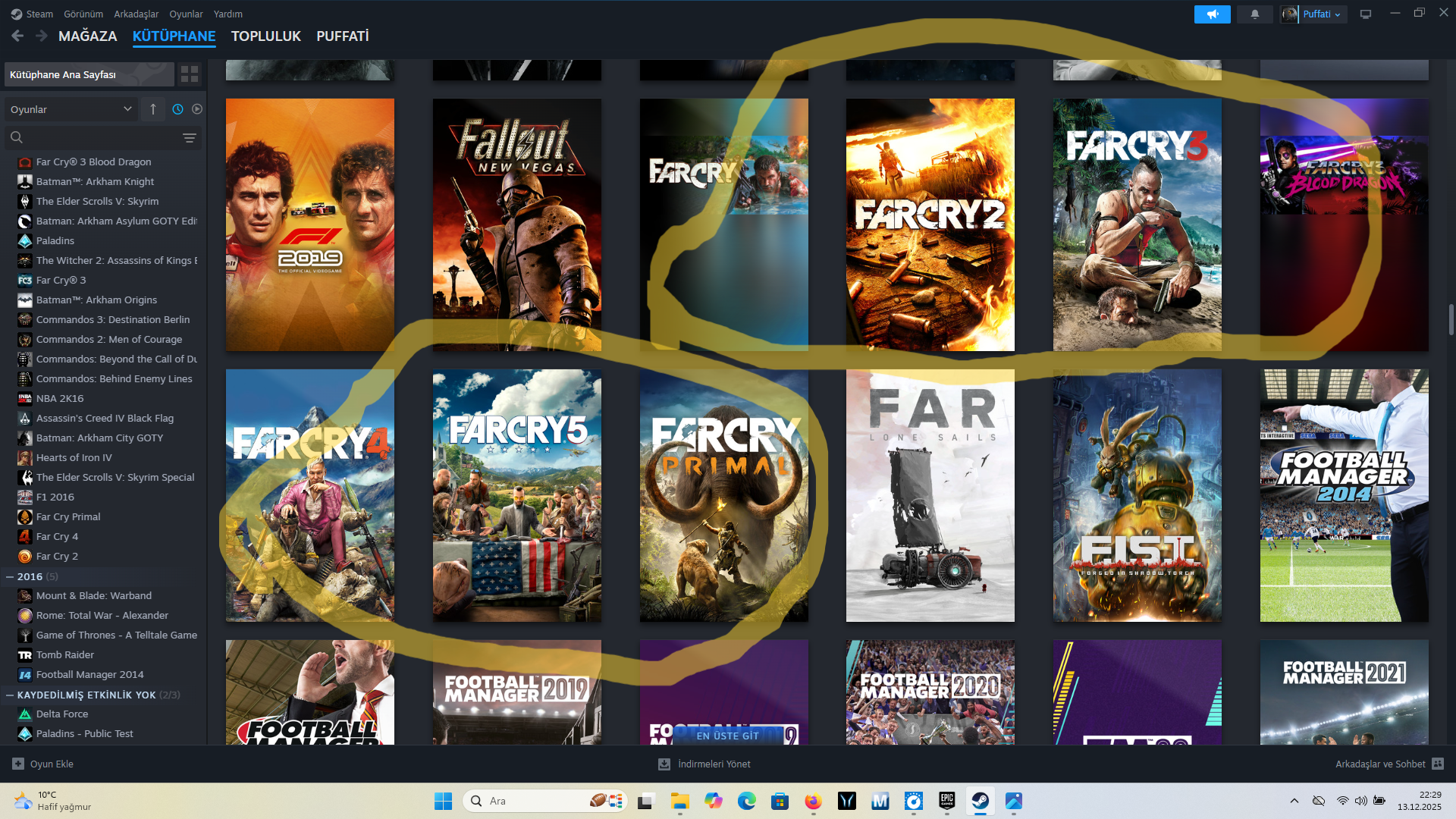The height and width of the screenshot is (819, 1456).
Task: Toggle sort by recent activity clock
Action: [177, 109]
